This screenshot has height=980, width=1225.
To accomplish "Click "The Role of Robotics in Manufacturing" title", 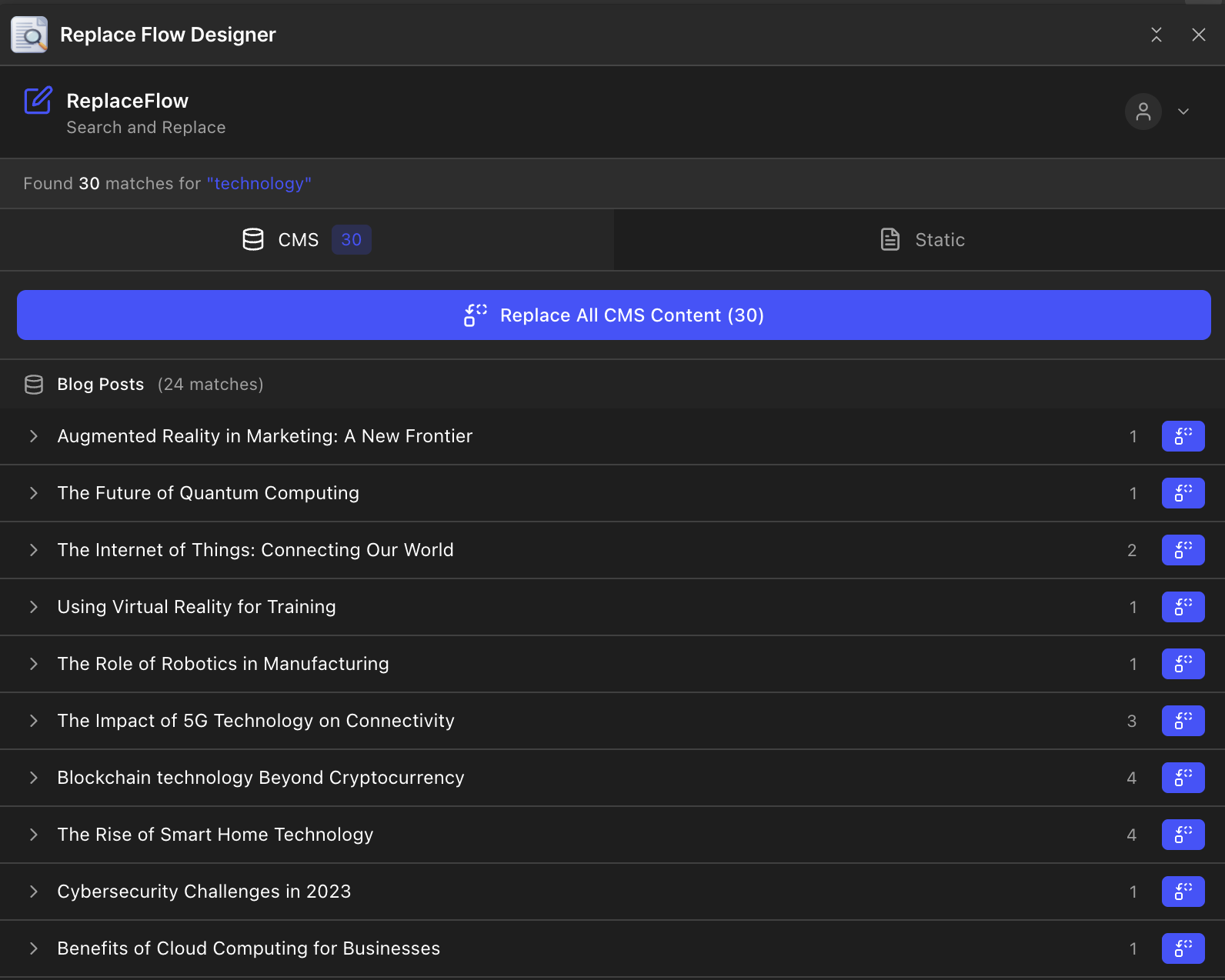I will click(x=223, y=664).
